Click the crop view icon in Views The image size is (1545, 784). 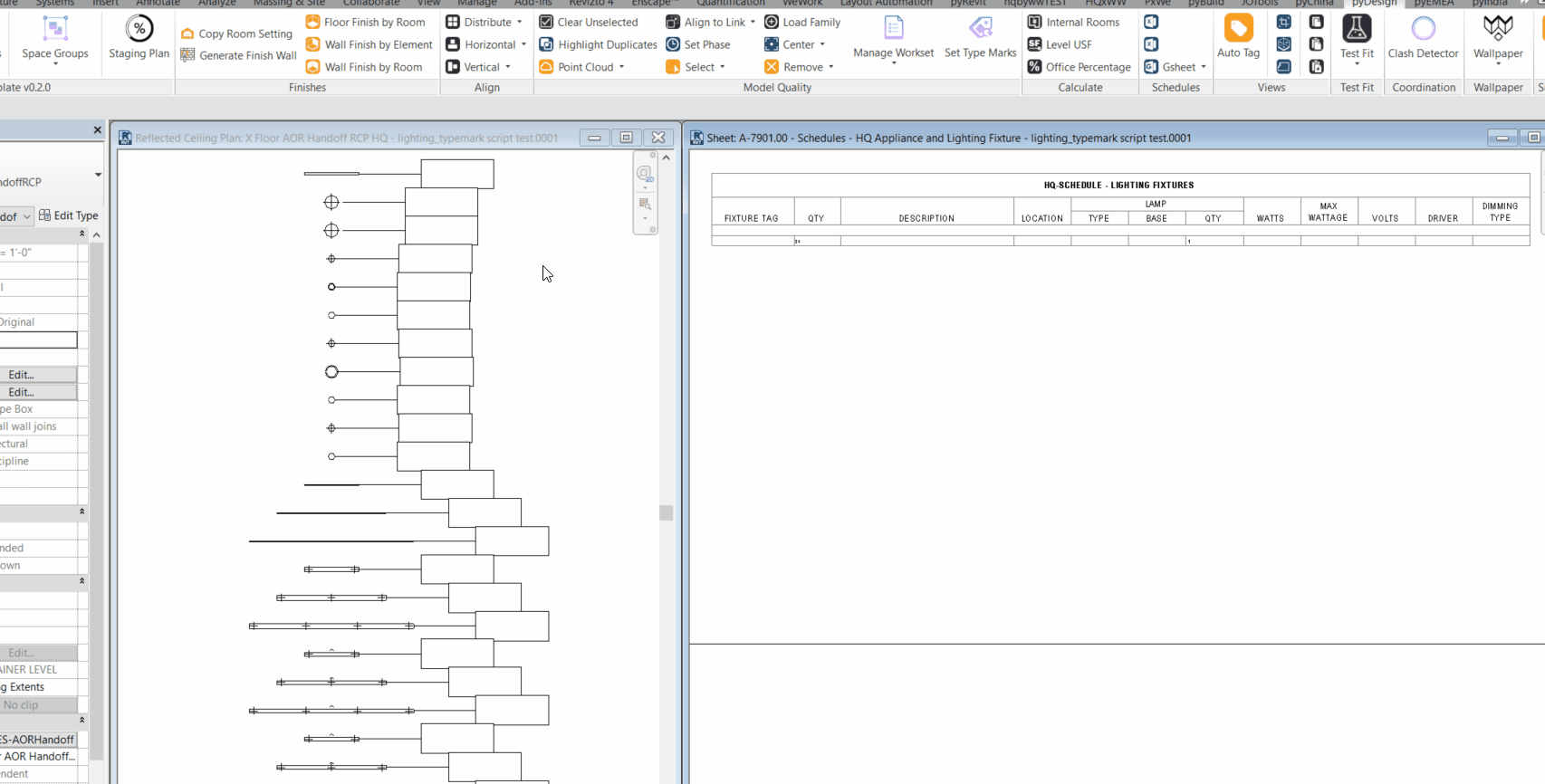1283,22
